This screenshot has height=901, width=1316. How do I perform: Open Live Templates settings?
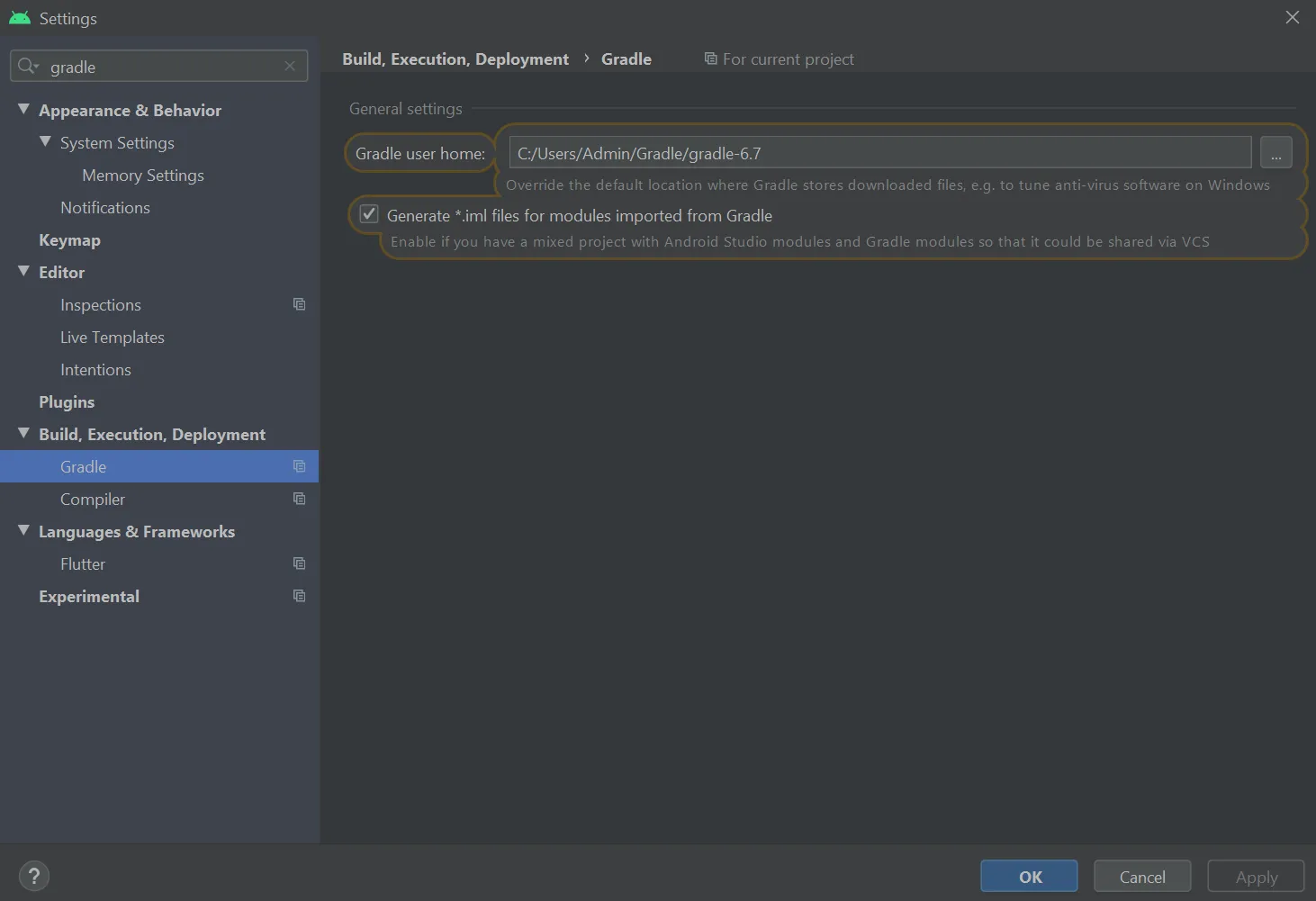113,338
